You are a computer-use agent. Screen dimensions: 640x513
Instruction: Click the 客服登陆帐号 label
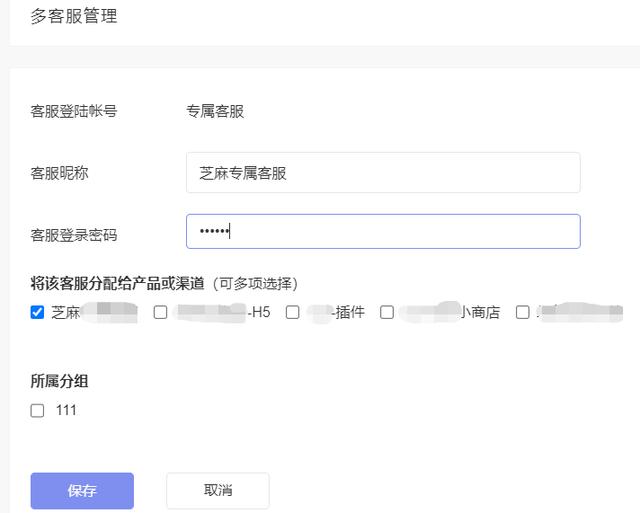[74, 111]
